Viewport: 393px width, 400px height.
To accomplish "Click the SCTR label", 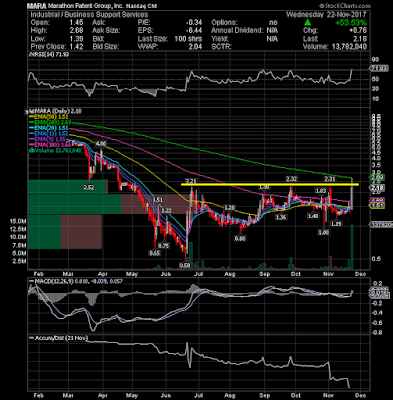I will click(221, 47).
